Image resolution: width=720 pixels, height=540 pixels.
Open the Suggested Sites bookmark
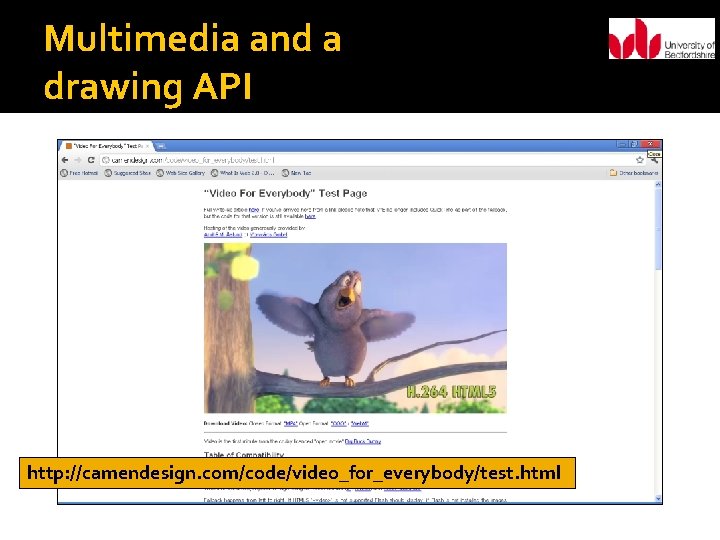click(x=128, y=173)
